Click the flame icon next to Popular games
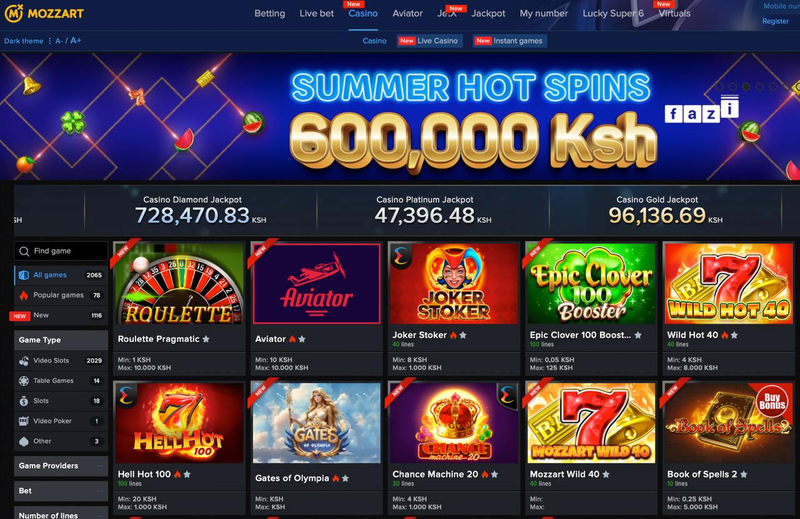Viewport: 800px width, 519px height. (x=24, y=295)
